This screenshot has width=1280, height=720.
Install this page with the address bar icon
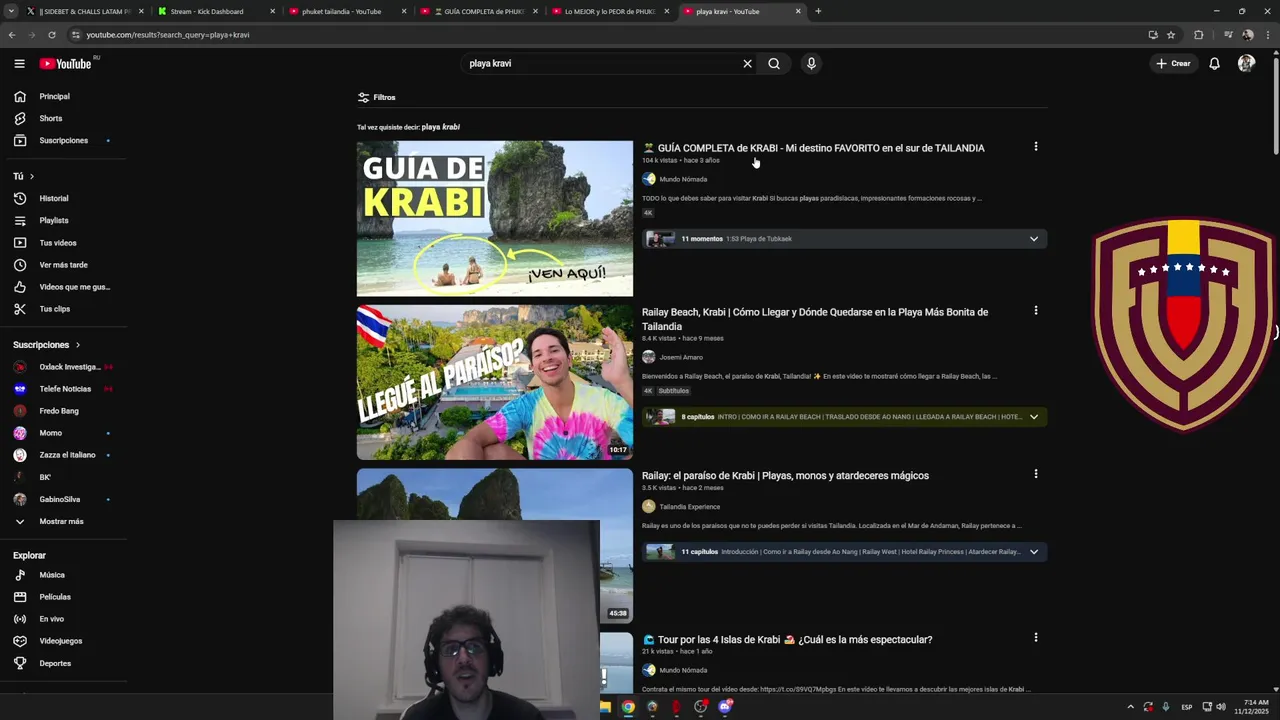[x=1153, y=35]
